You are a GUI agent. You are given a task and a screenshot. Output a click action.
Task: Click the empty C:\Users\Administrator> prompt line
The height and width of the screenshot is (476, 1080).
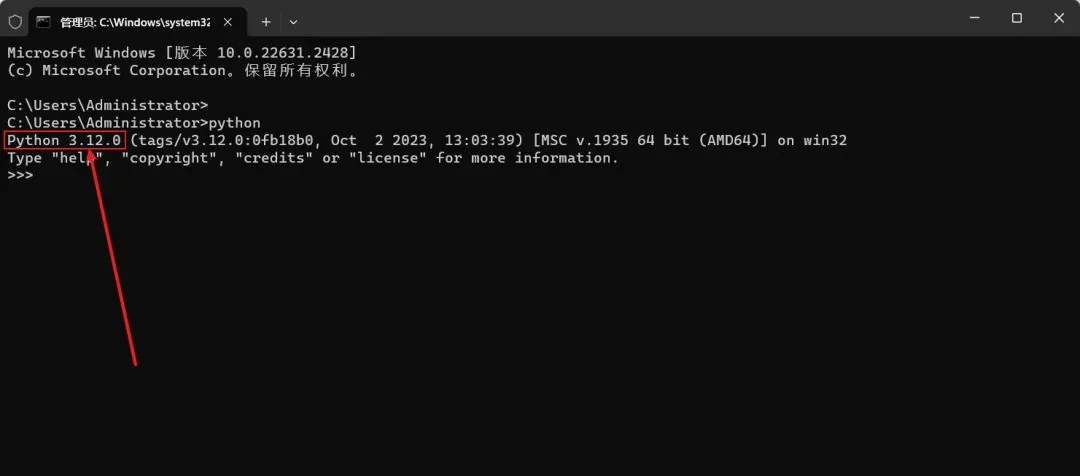pos(107,105)
